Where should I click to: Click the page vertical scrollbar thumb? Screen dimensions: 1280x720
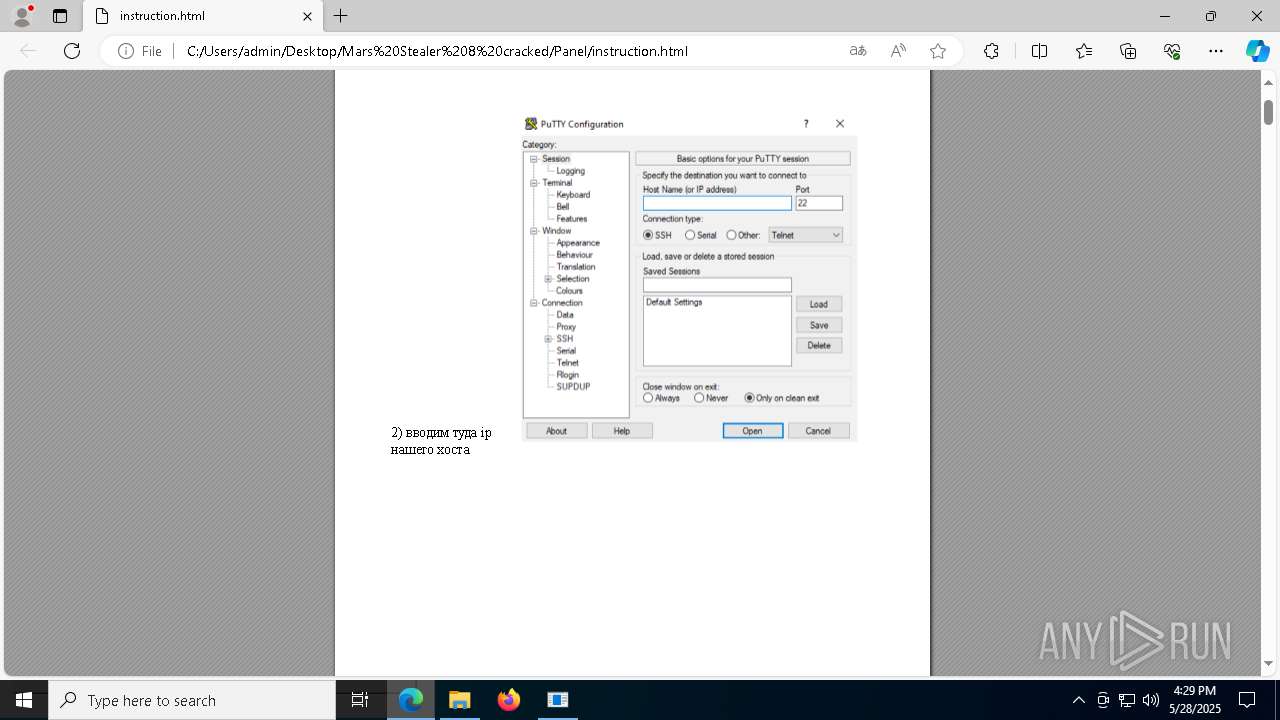[x=1268, y=112]
